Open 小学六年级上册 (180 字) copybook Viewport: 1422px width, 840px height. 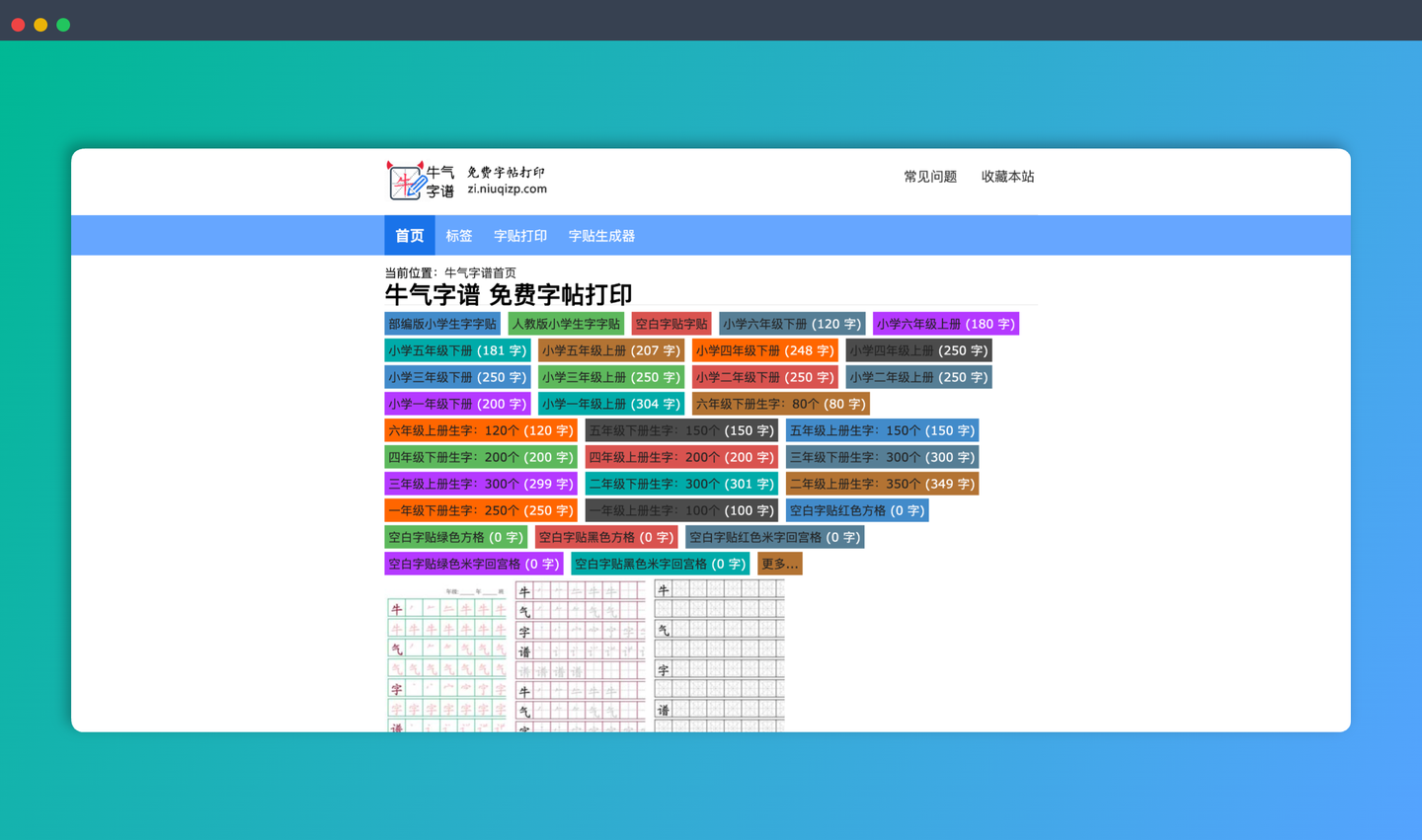point(945,323)
